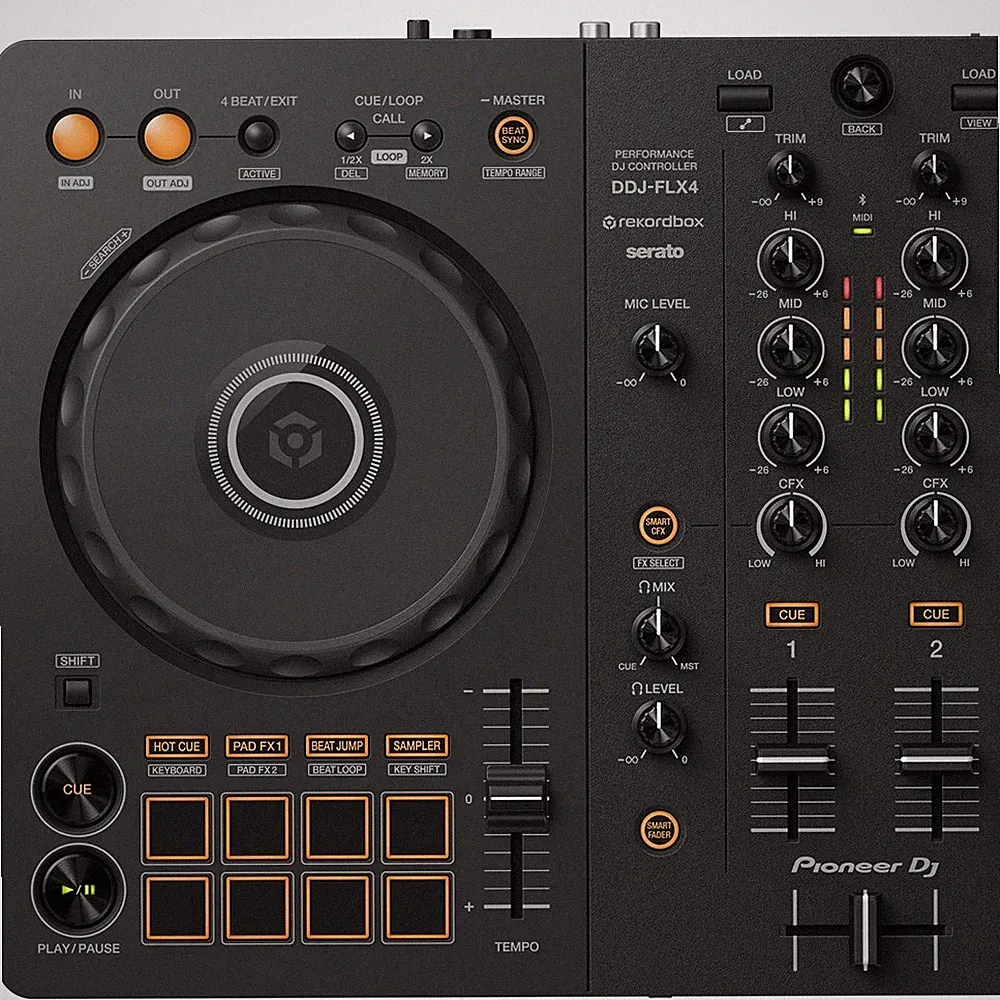1000x1000 pixels.
Task: Tap the orange Loop IN button
Action: coord(75,136)
